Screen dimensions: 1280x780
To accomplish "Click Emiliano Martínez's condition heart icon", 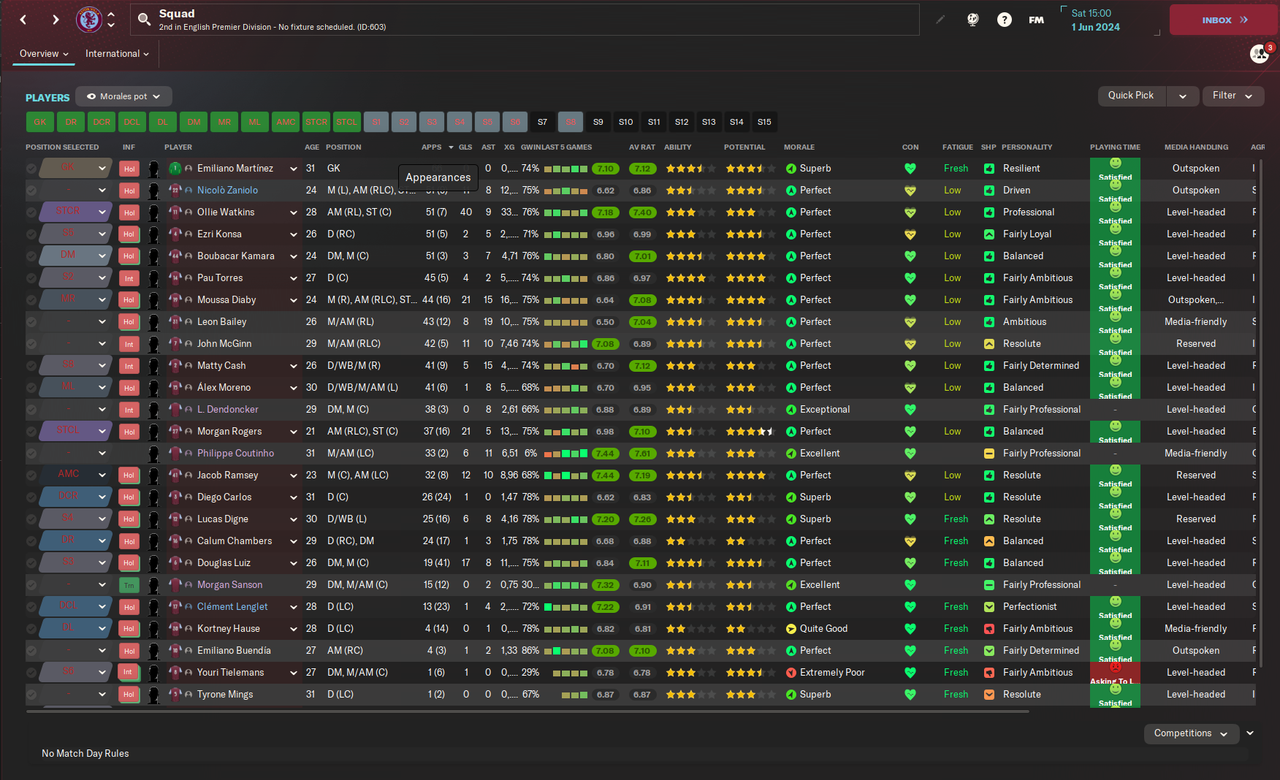I will (x=910, y=168).
